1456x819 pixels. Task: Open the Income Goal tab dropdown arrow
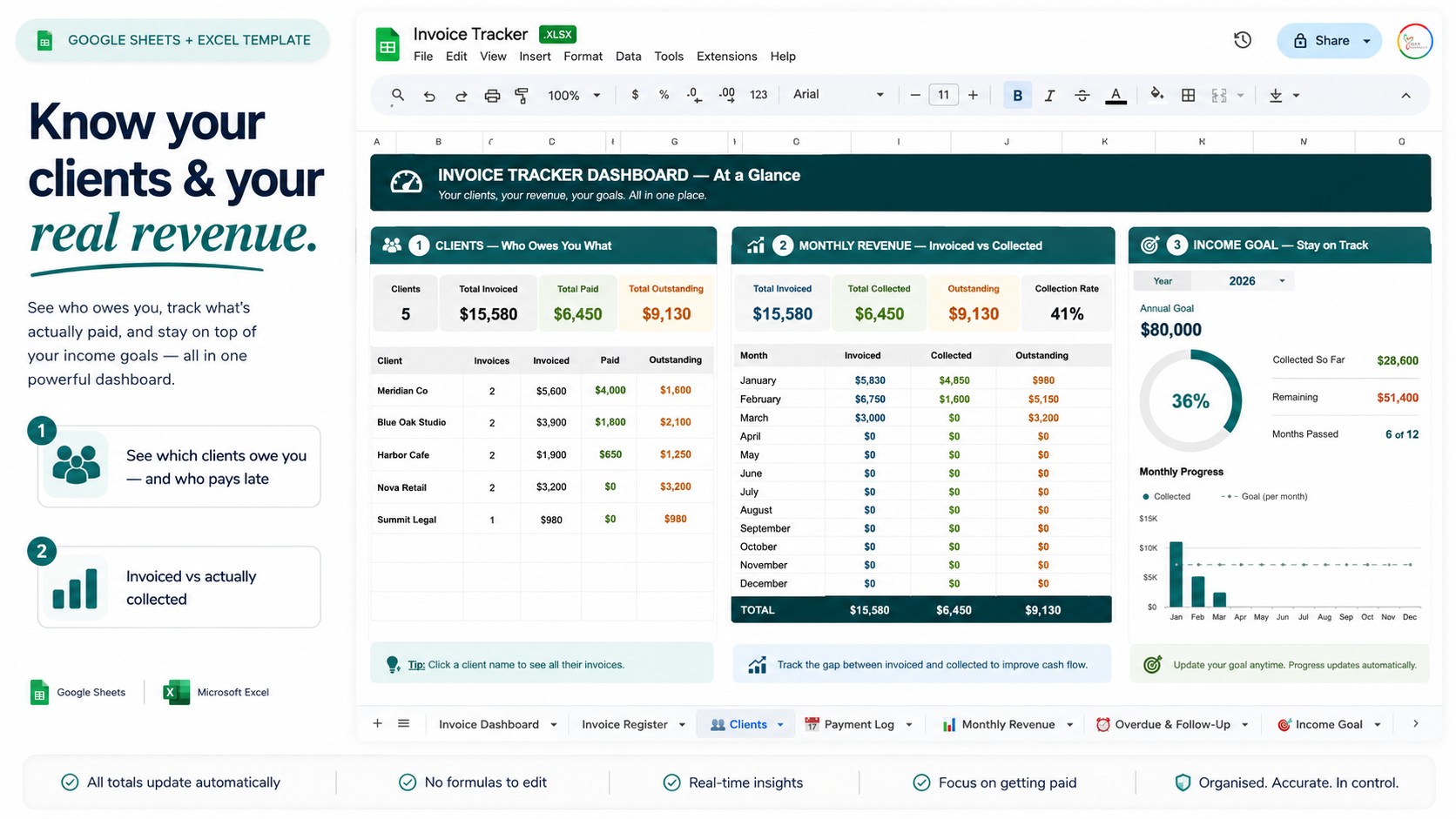[x=1378, y=724]
